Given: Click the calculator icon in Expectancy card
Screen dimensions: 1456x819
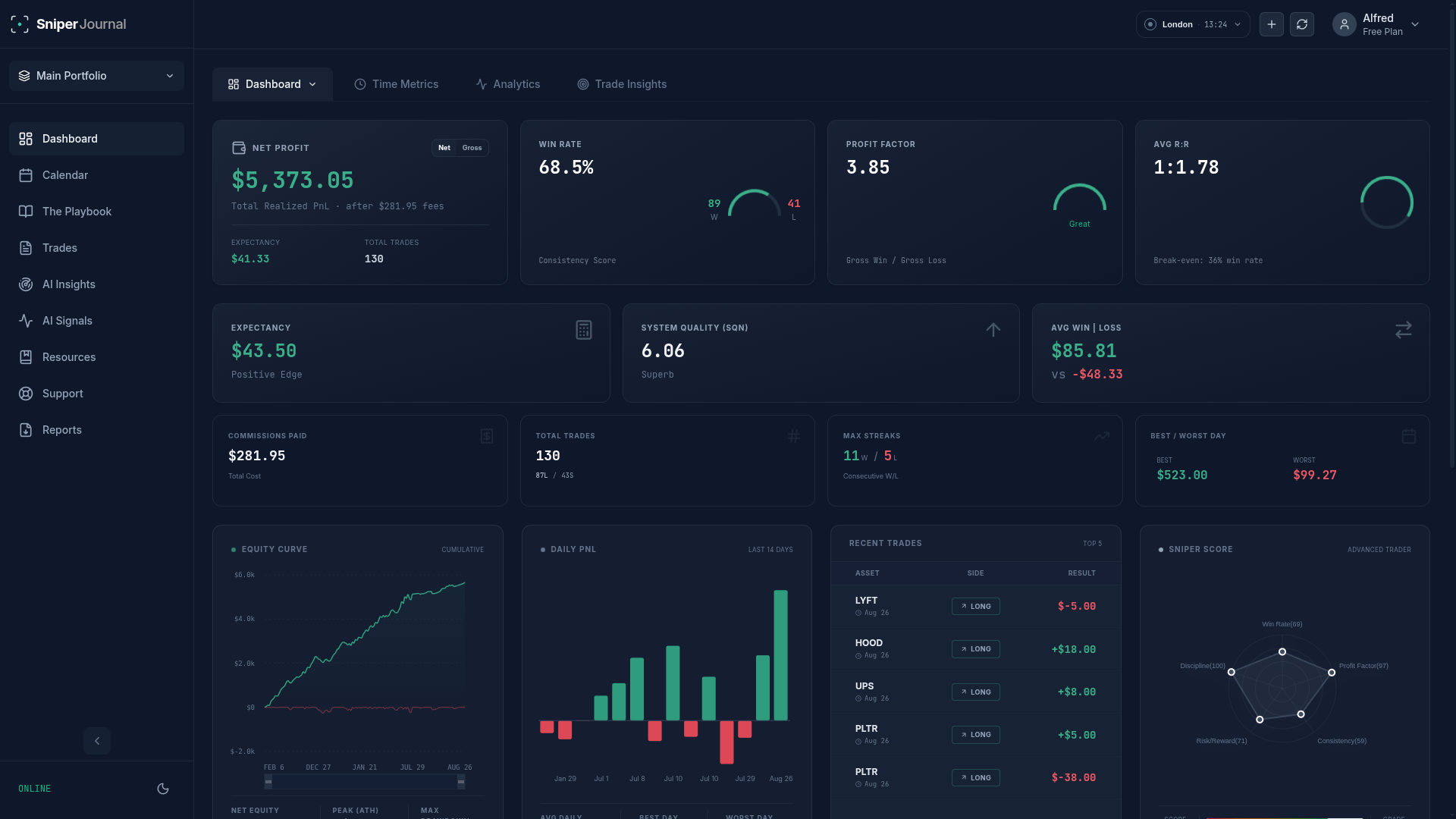Looking at the screenshot, I should [x=584, y=330].
